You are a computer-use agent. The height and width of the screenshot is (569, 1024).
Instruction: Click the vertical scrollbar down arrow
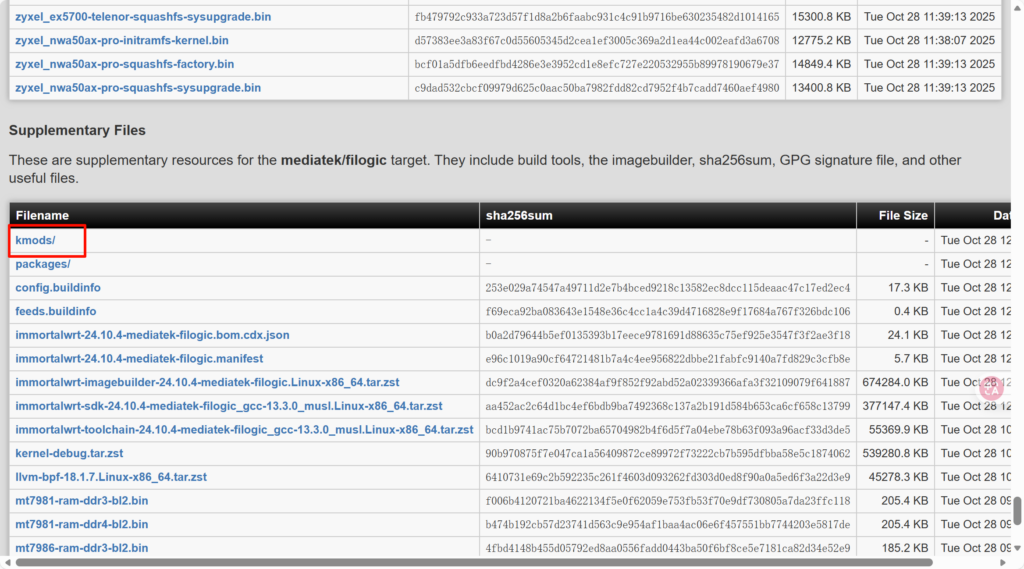tap(1016, 547)
